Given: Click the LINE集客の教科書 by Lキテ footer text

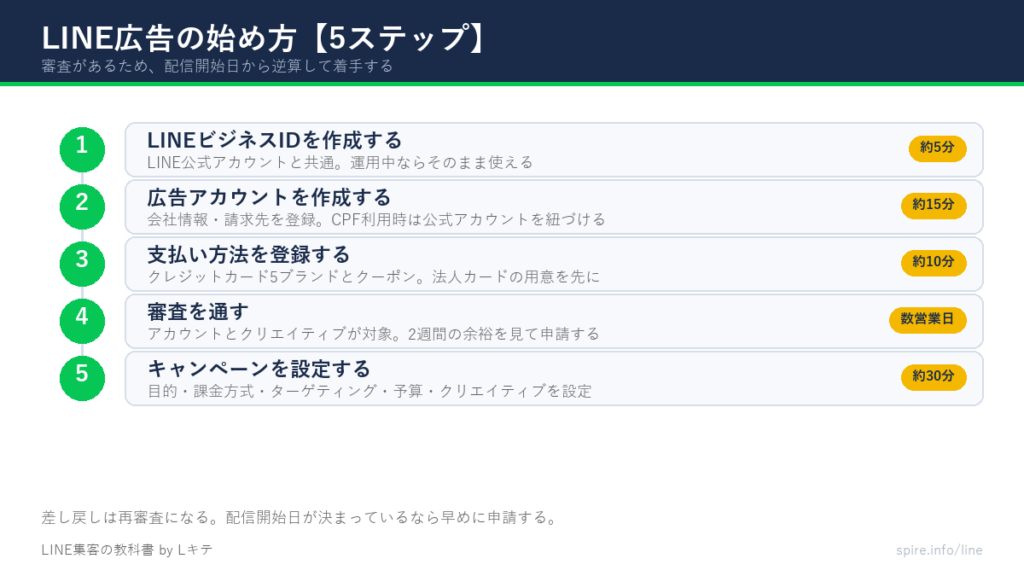Looking at the screenshot, I should 127,550.
